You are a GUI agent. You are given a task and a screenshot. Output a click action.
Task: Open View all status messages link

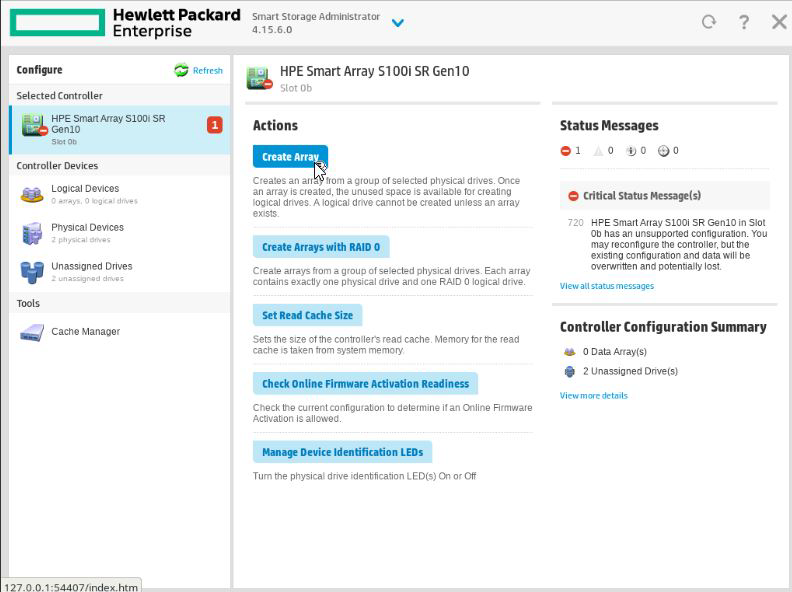(606, 286)
